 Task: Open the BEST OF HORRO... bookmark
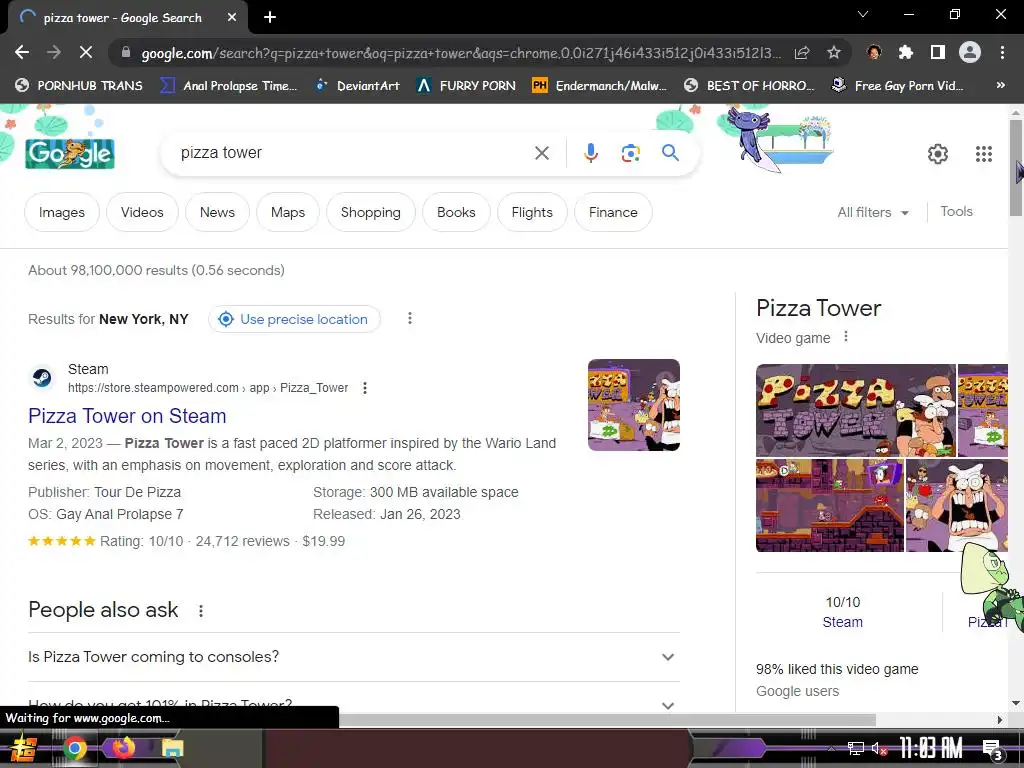749,85
